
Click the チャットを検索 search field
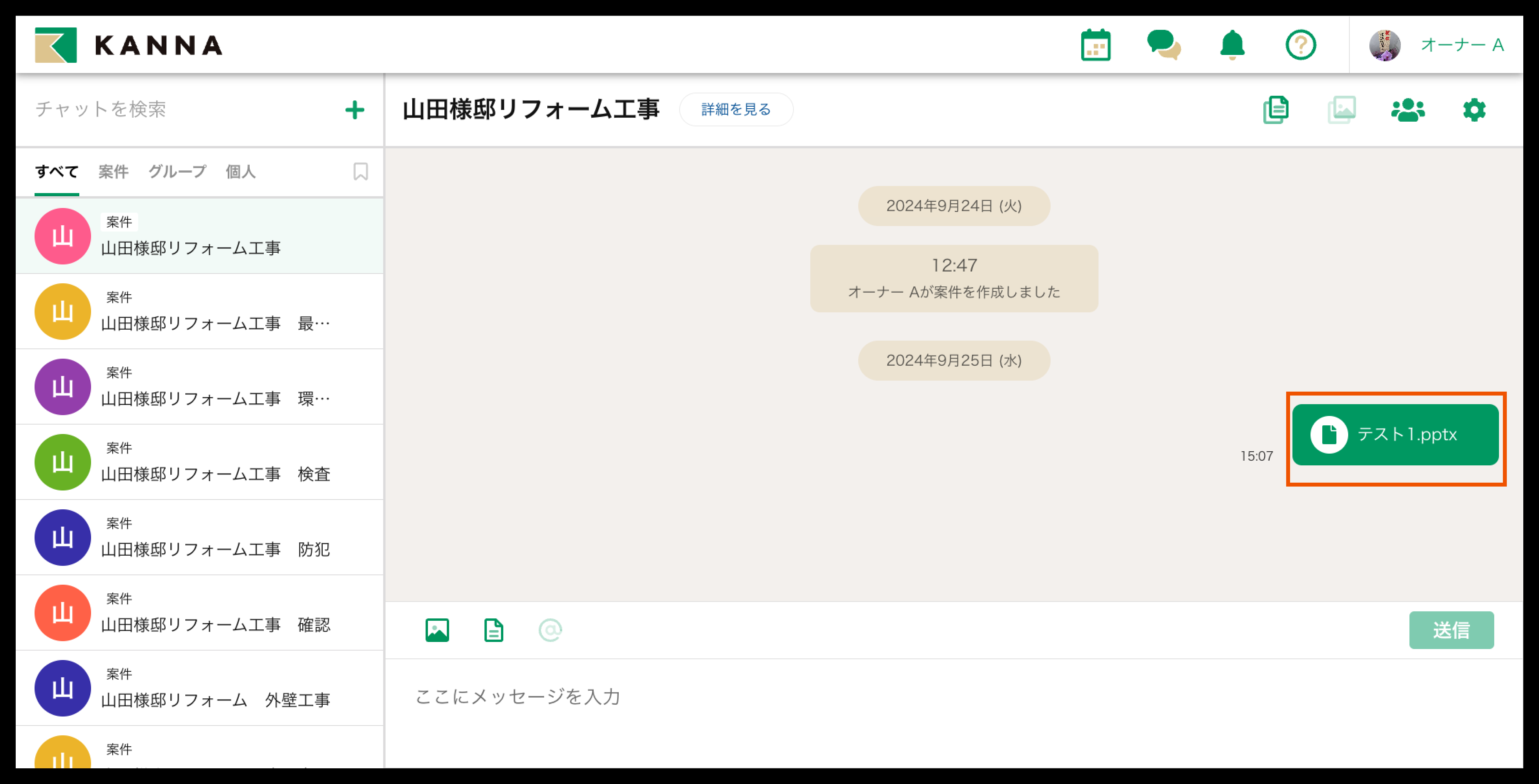click(179, 109)
